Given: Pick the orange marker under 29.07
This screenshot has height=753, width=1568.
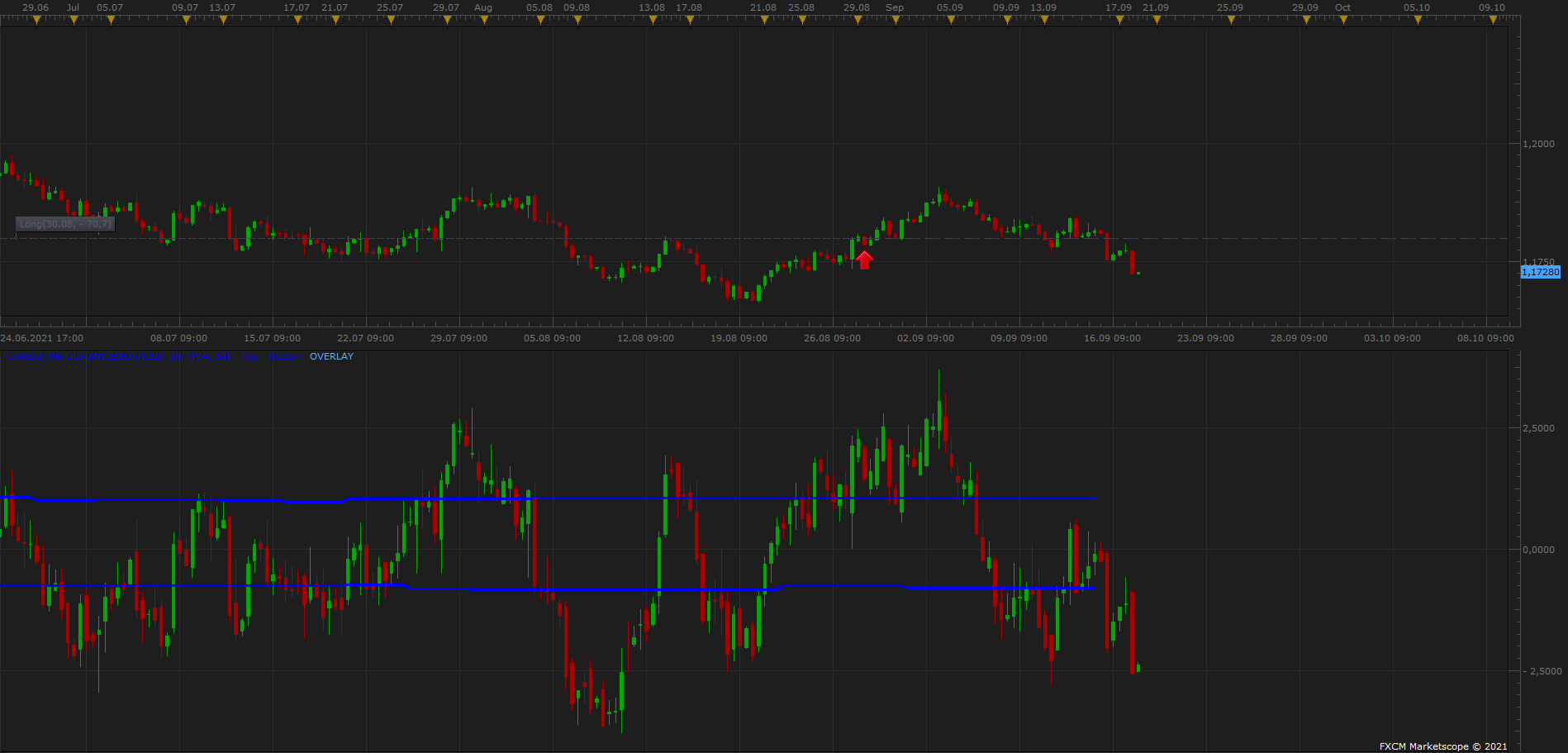Looking at the screenshot, I should tap(447, 21).
